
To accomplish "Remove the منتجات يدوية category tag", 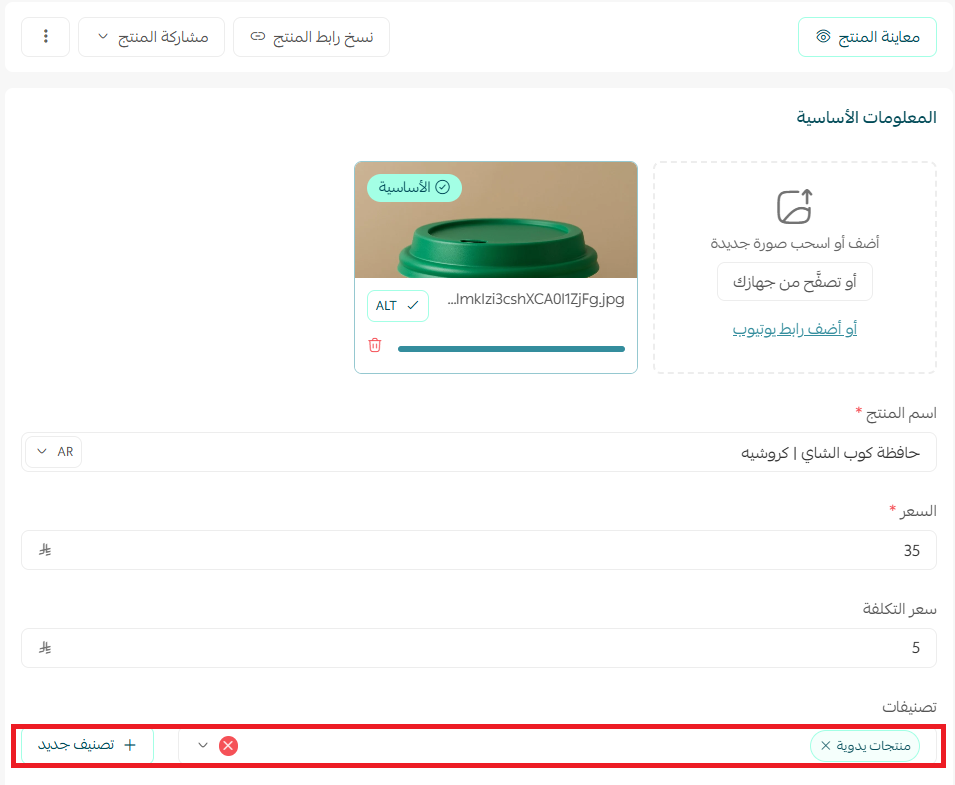I will tap(825, 745).
